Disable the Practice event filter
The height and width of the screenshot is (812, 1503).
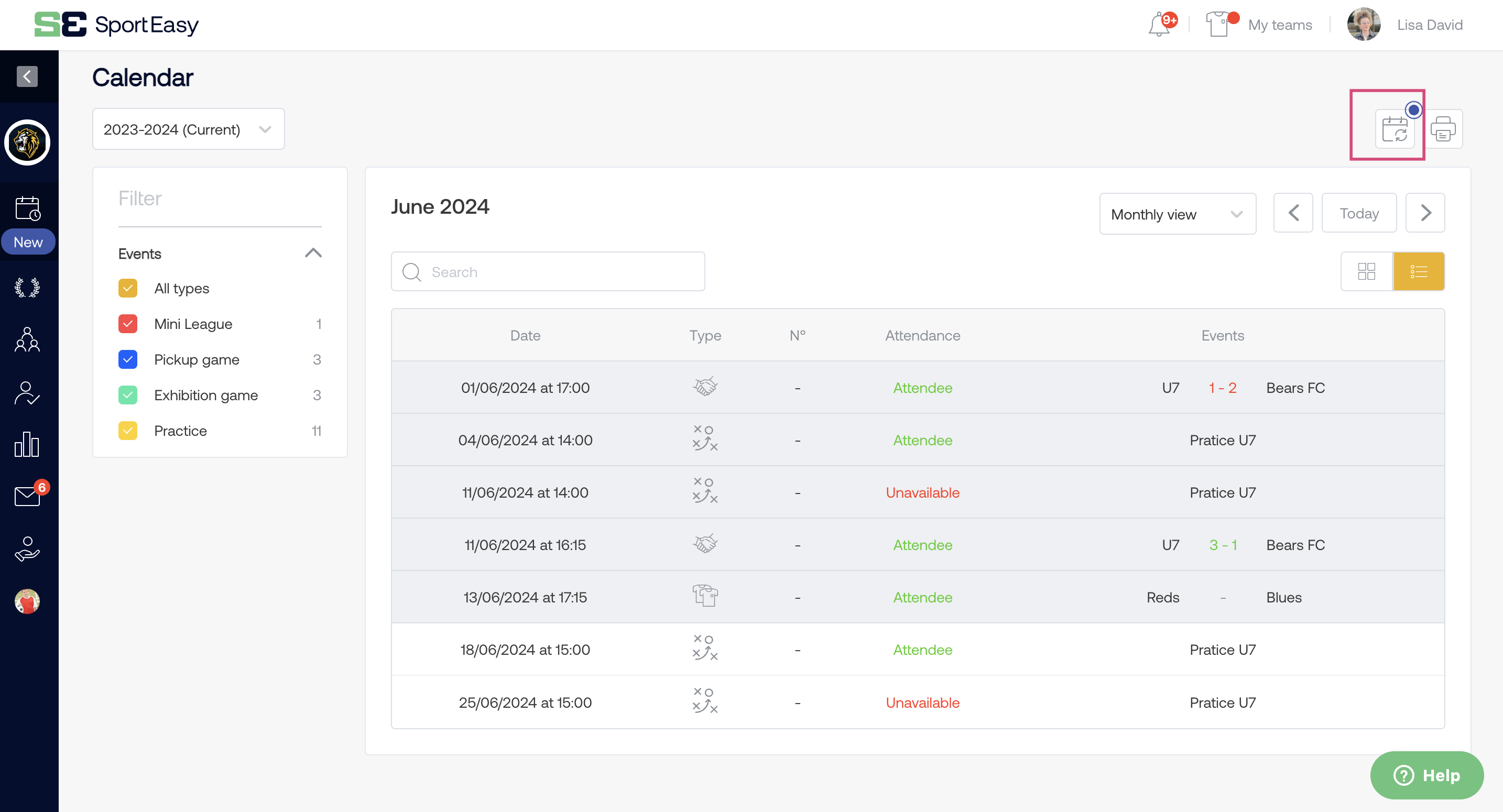tap(128, 431)
